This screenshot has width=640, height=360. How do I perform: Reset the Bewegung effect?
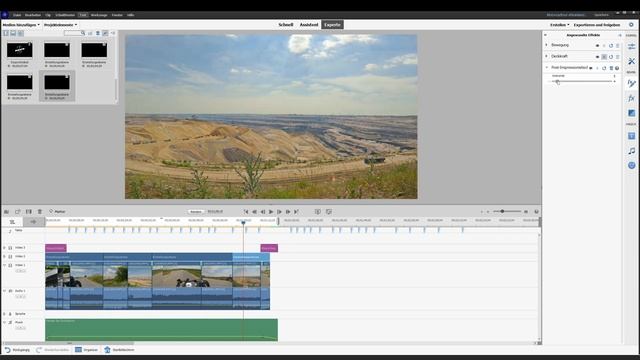click(611, 46)
